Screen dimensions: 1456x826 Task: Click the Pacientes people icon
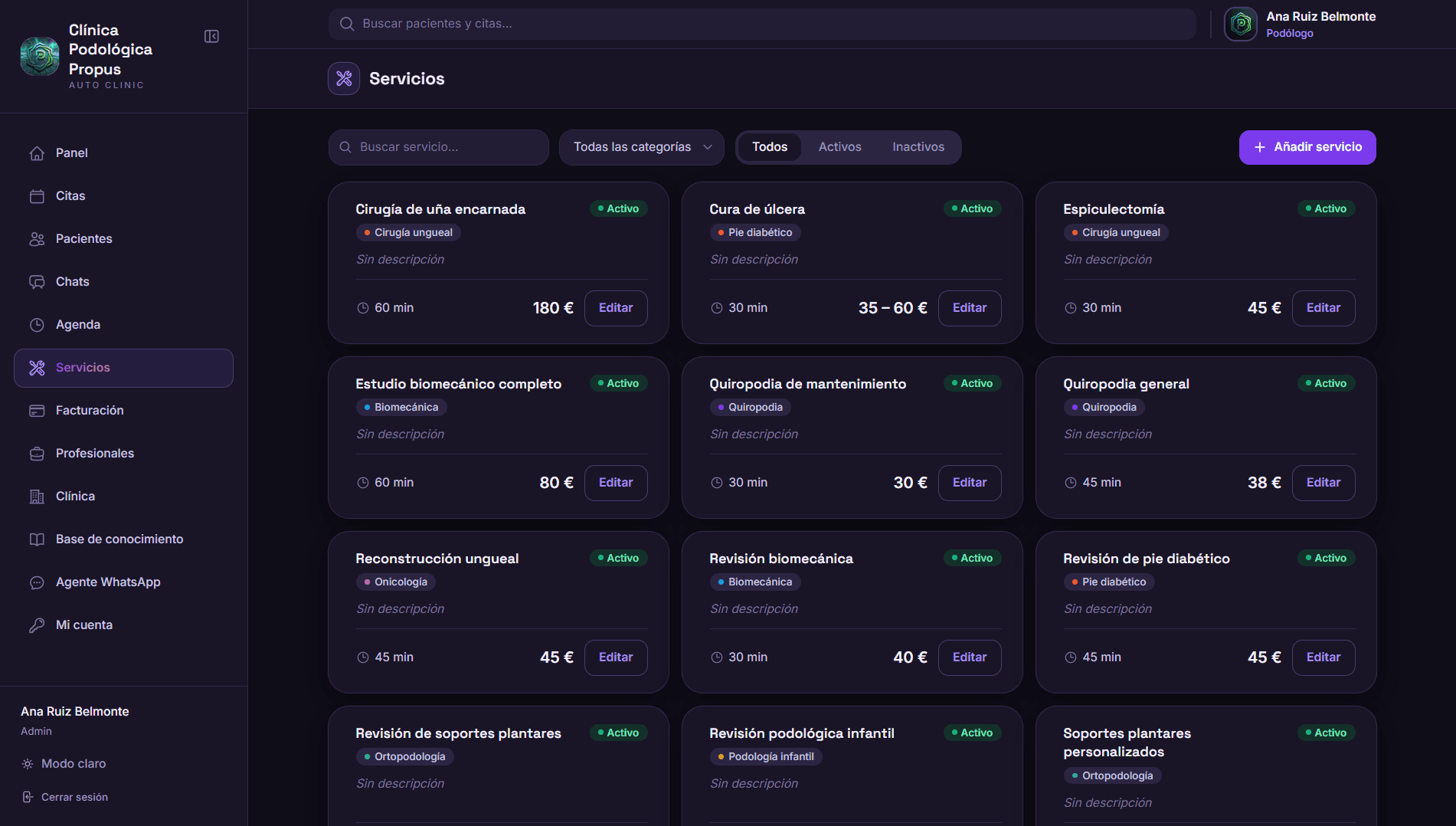click(37, 239)
